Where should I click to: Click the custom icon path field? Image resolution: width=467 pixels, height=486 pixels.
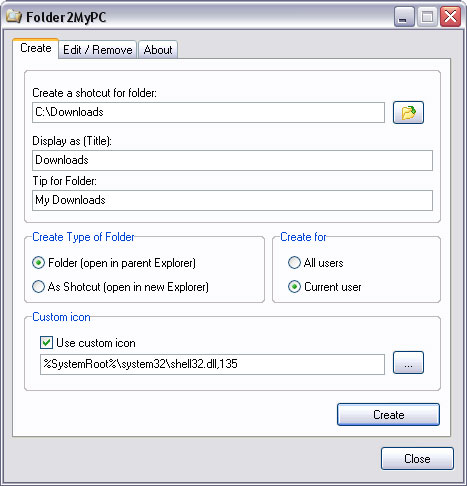pos(212,364)
